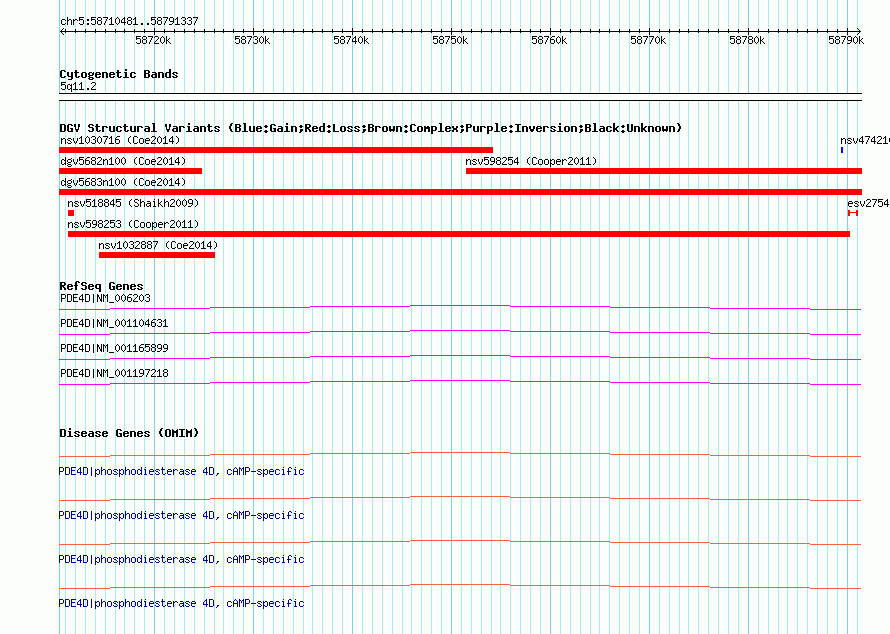This screenshot has height=634, width=890.
Task: Select the Disease Genes (OMIM) track title
Action: pos(129,433)
